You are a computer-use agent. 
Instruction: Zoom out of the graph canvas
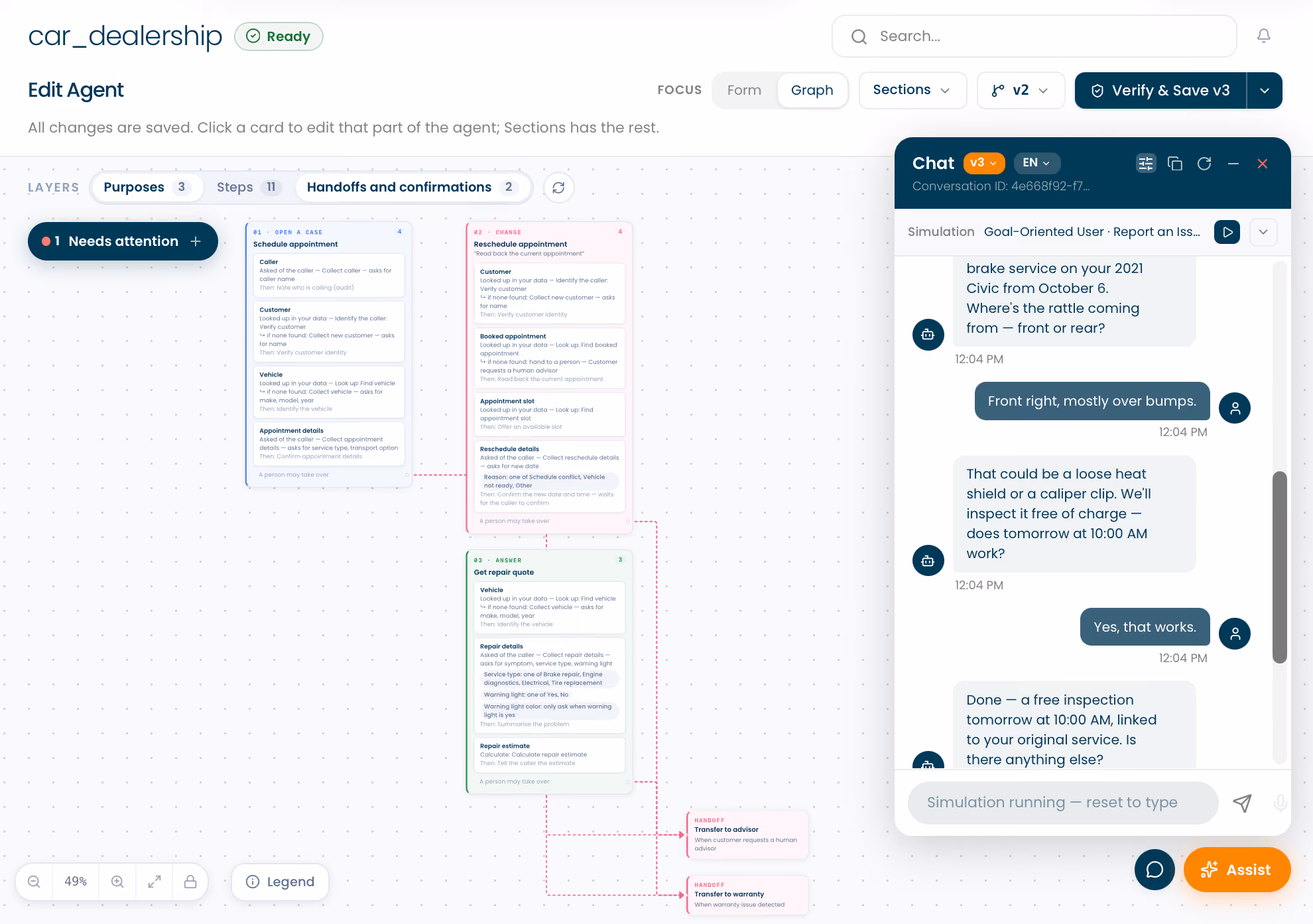34,882
